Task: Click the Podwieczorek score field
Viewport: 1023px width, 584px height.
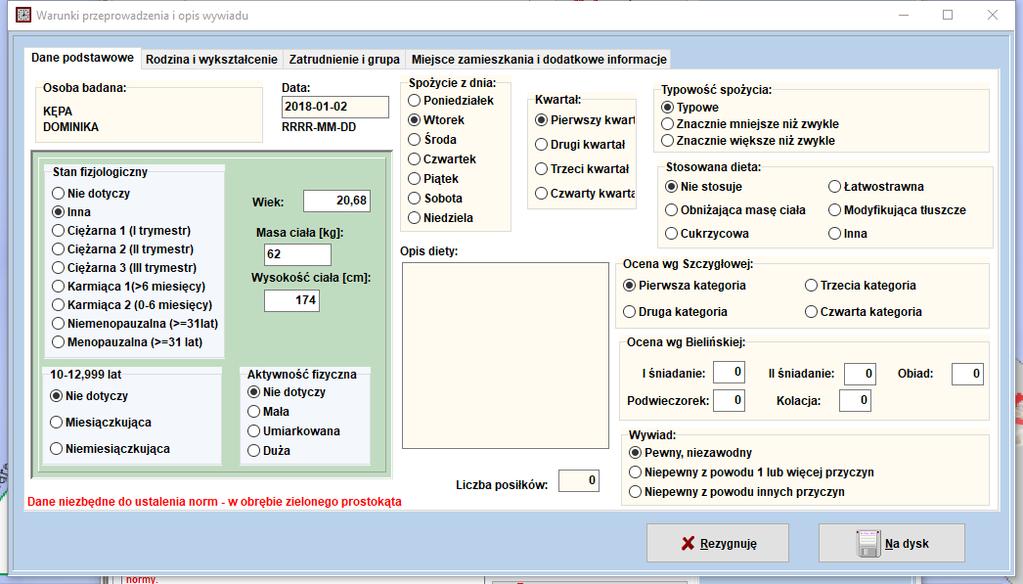Action: (729, 400)
